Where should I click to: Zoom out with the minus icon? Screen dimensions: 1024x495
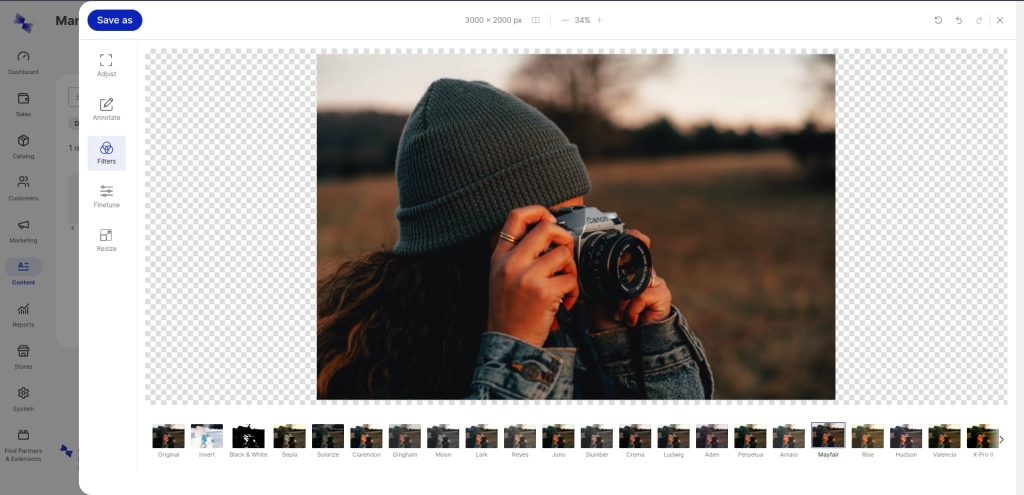565,20
